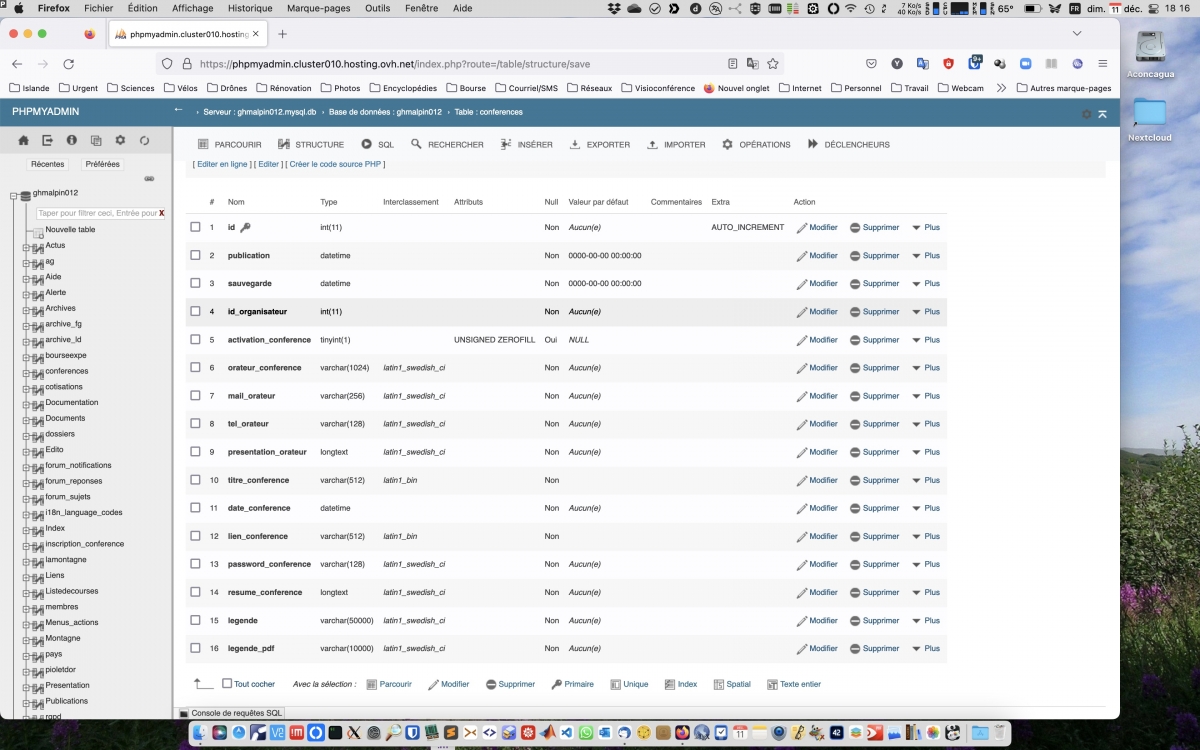Show the Récentes tables list
Image resolution: width=1200 pixels, height=750 pixels.
point(47,164)
